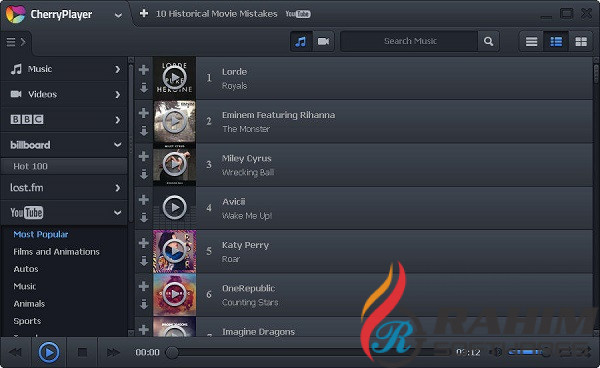600x368 pixels.
Task: Open Most Popular YouTube category
Action: tap(41, 234)
